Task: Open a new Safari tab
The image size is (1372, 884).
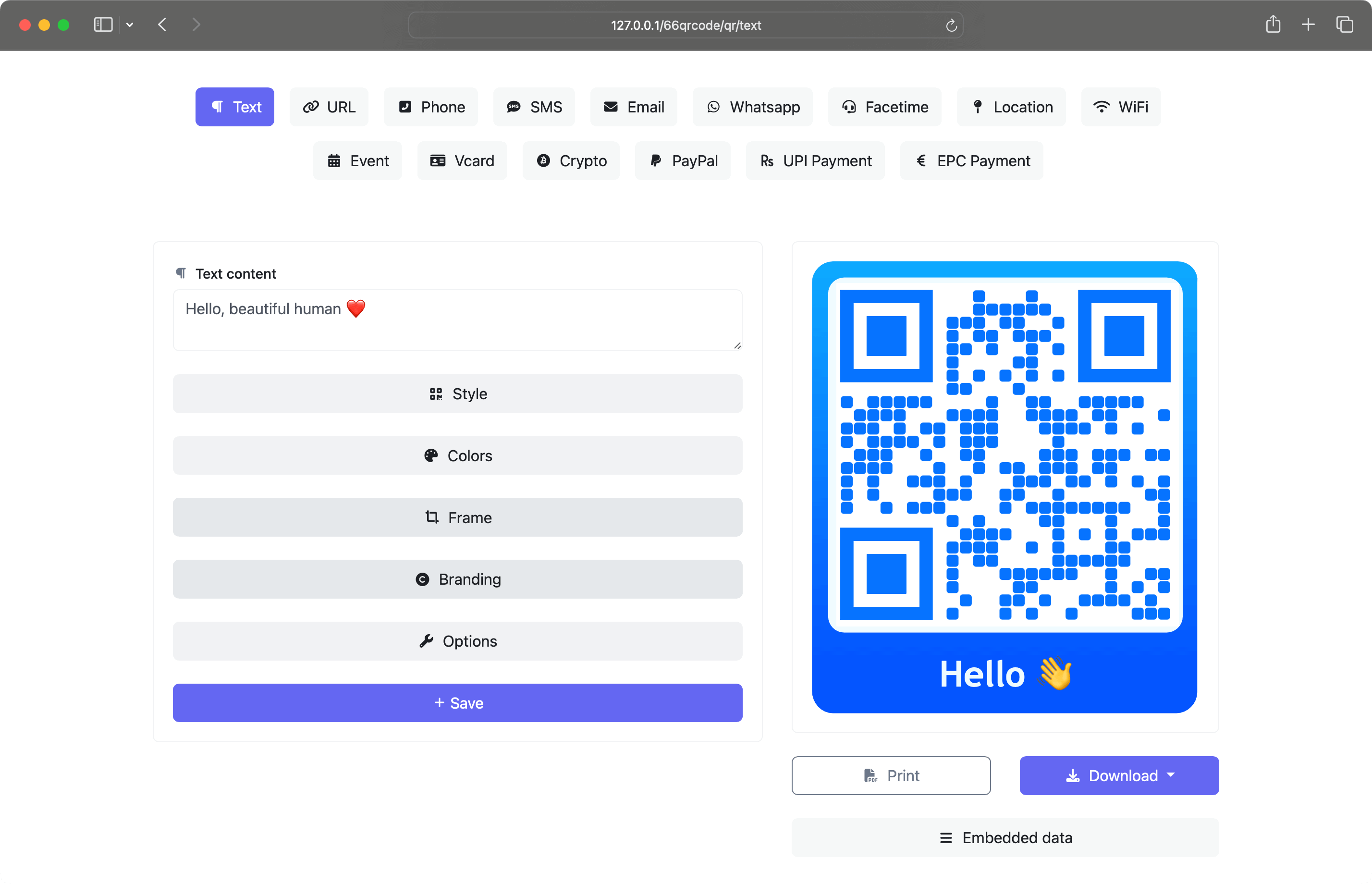Action: (x=1308, y=25)
